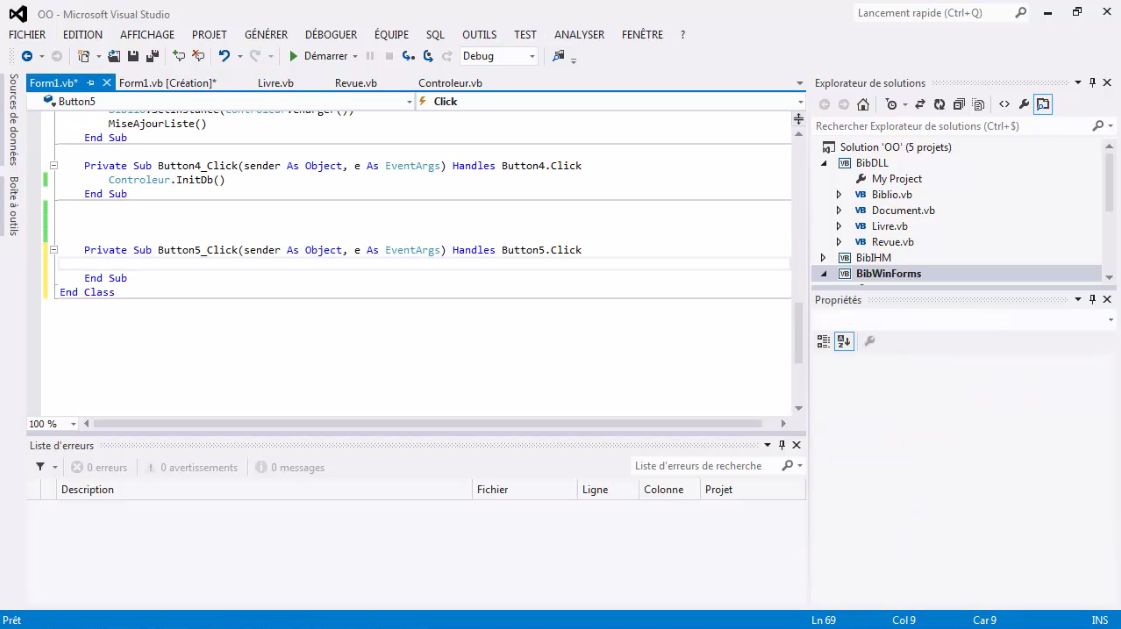This screenshot has height=629, width=1121.
Task: Switch to the Form1.vb [Création] tab
Action: 167,83
